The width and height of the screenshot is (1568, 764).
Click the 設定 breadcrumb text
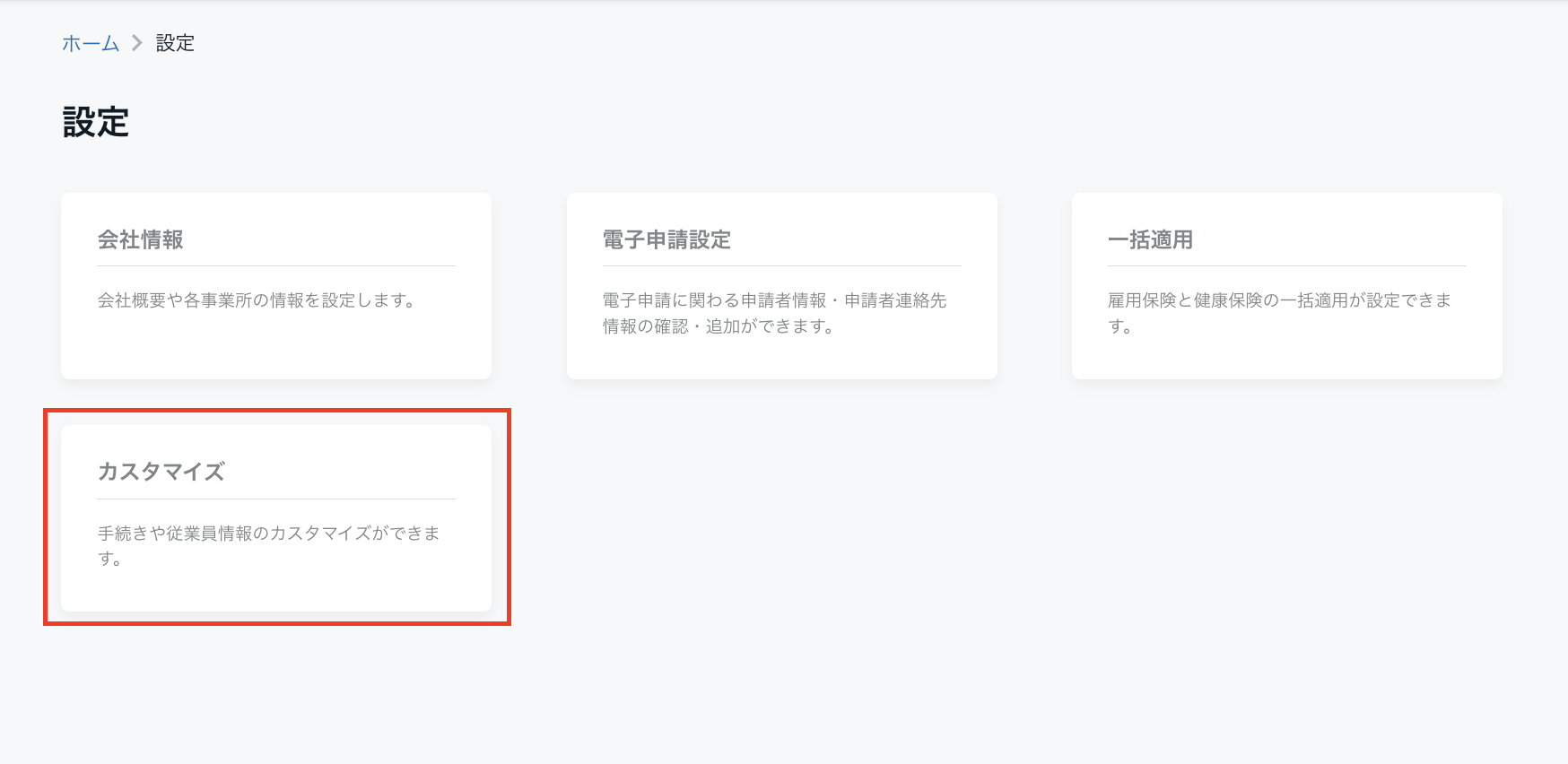pos(175,43)
